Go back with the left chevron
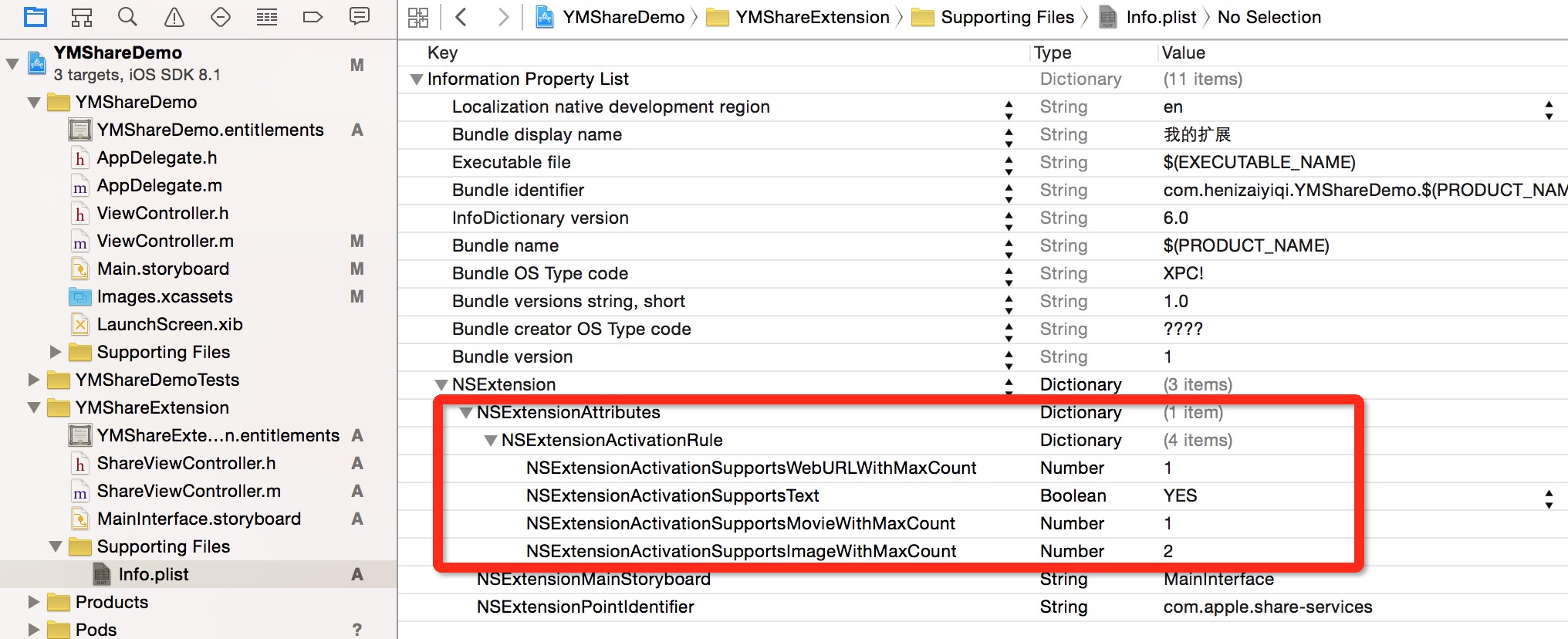The height and width of the screenshot is (639, 1568). [461, 17]
